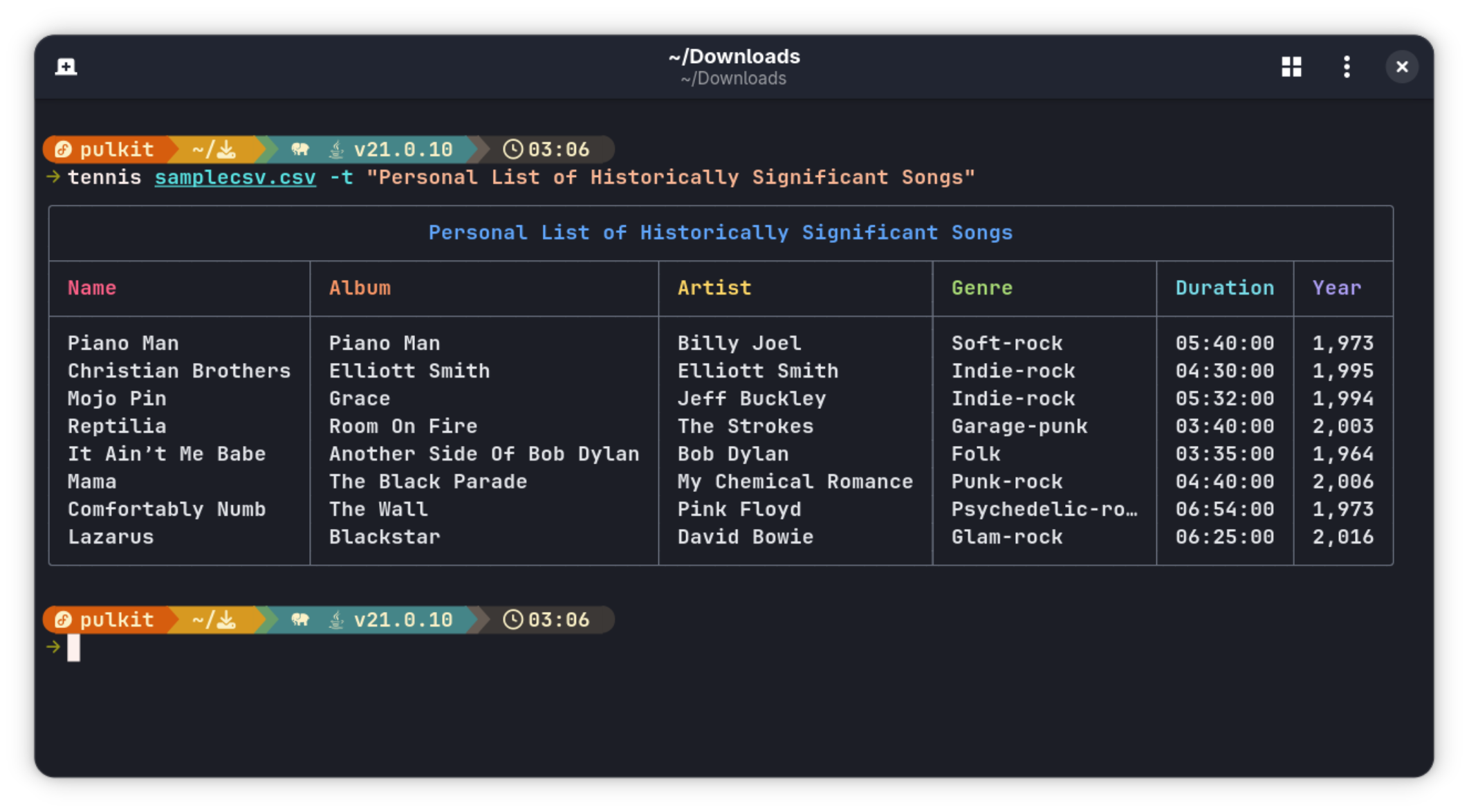Click the clock icon in the lower prompt bar
The width and height of the screenshot is (1469, 812).
pyautogui.click(x=512, y=620)
